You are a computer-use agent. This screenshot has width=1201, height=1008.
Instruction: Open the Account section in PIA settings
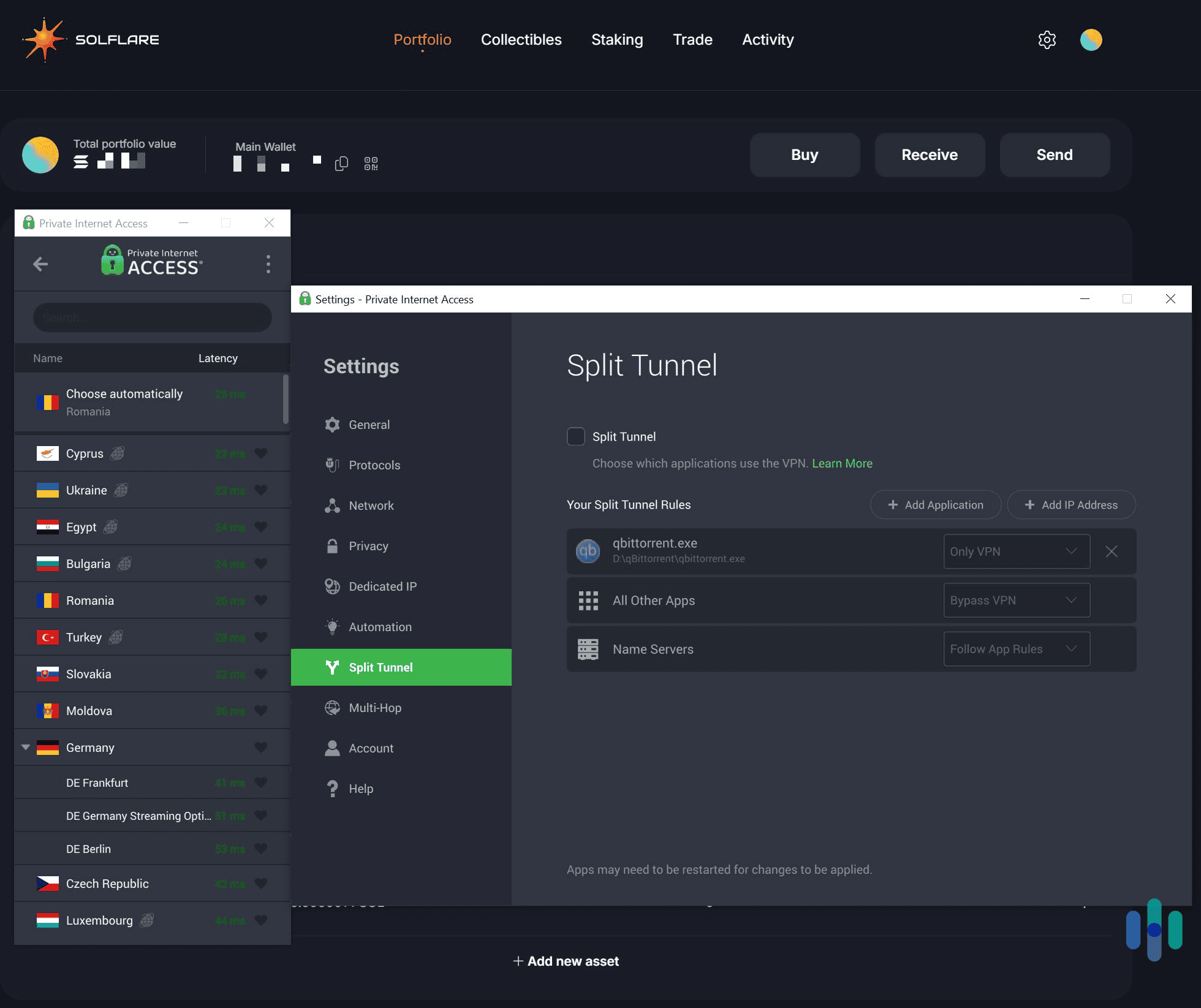point(371,748)
